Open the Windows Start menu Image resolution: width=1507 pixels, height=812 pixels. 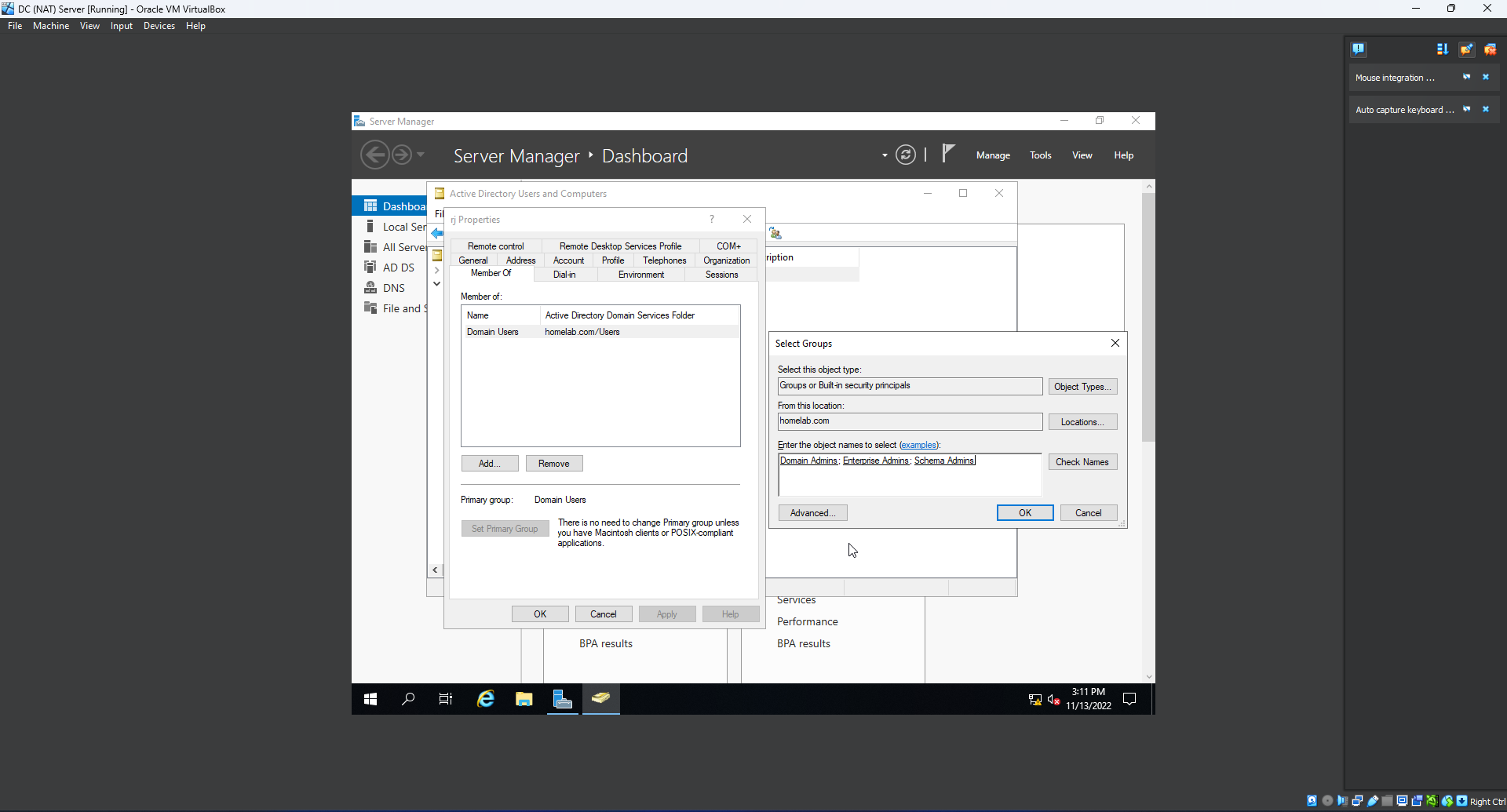[x=370, y=699]
